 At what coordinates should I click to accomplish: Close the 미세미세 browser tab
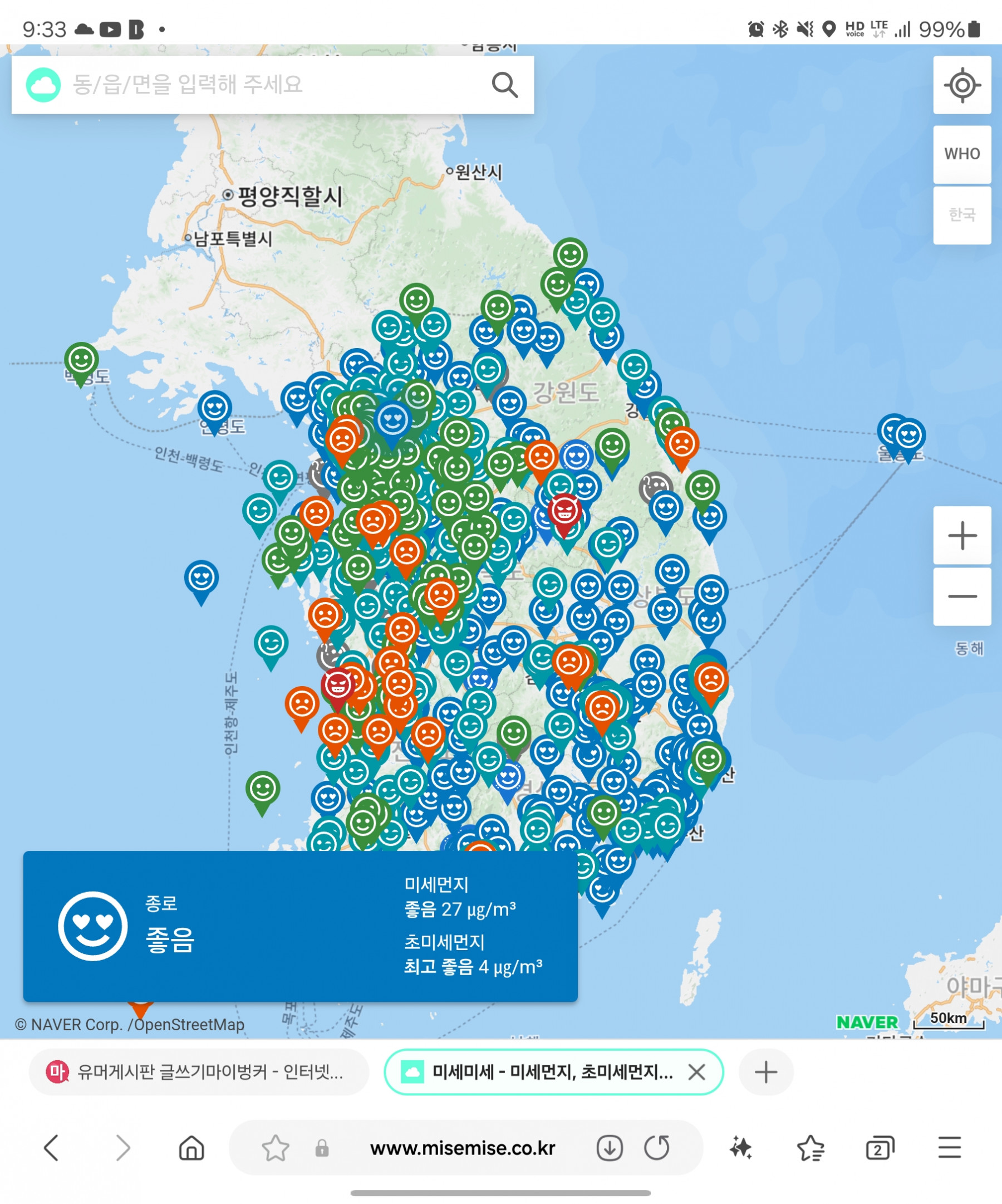(x=696, y=1071)
